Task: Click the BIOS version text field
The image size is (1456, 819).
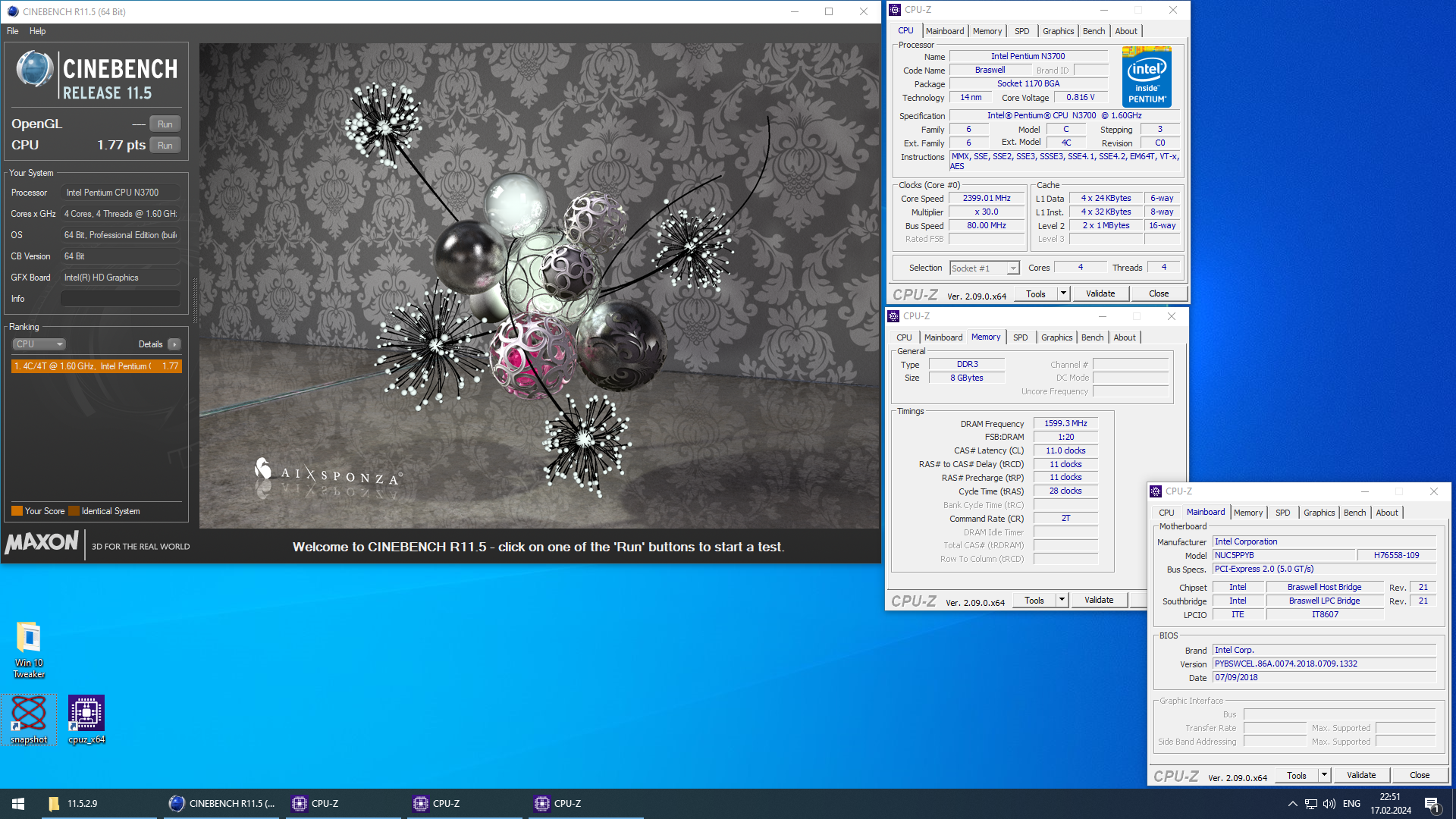Action: point(1324,664)
